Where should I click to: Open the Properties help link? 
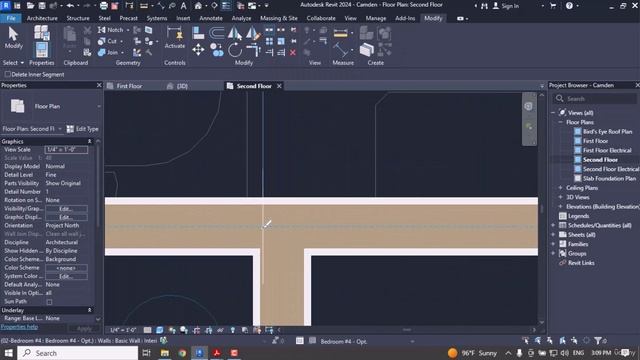coord(19,327)
